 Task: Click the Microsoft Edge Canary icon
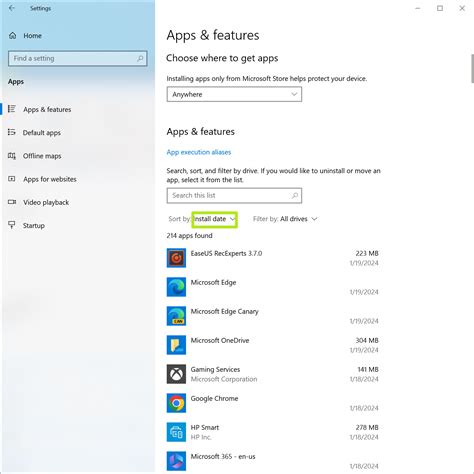coord(176,316)
